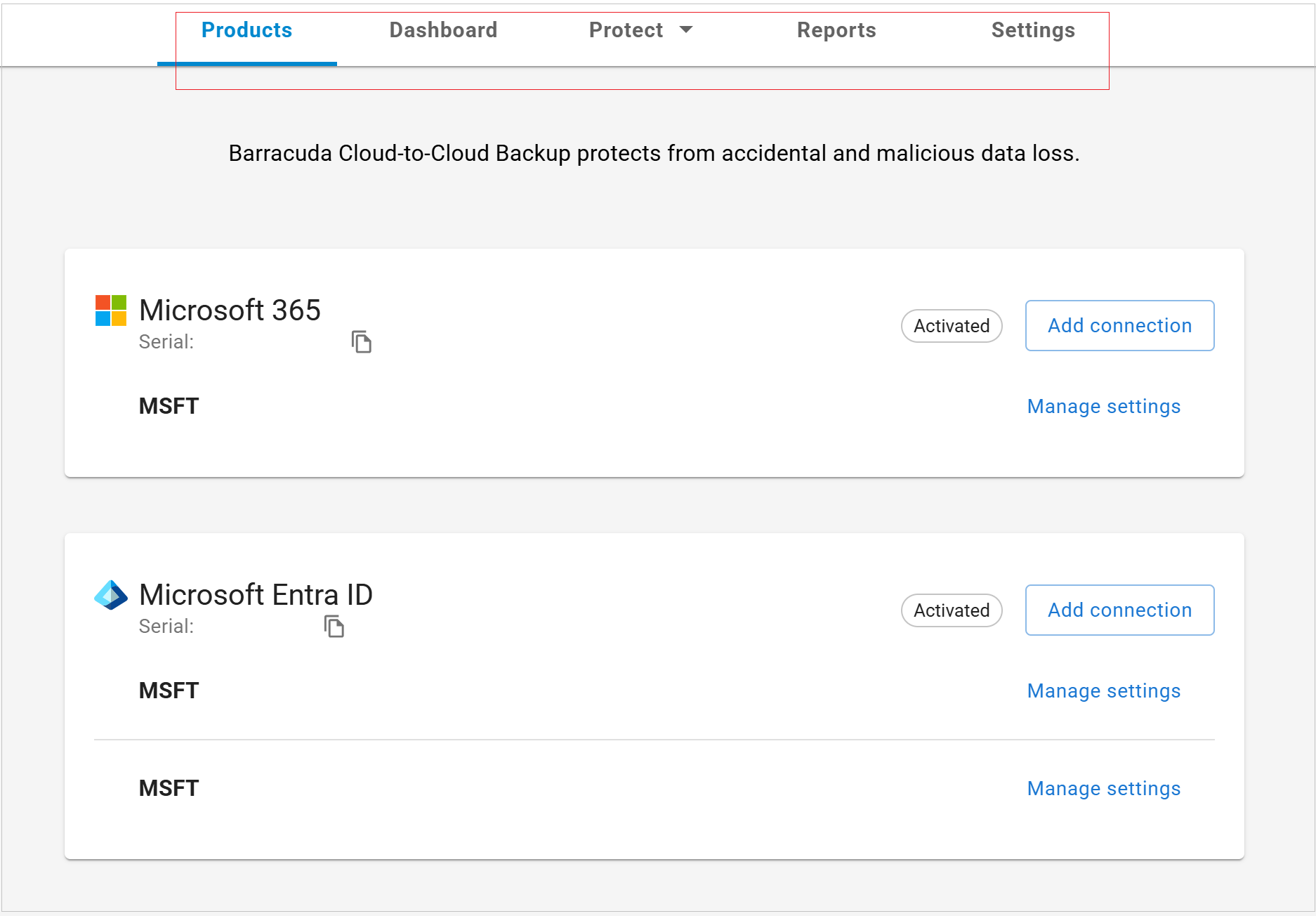This screenshot has height=916, width=1316.
Task: Click the Microsoft Entra ID logo icon
Action: coord(111,595)
